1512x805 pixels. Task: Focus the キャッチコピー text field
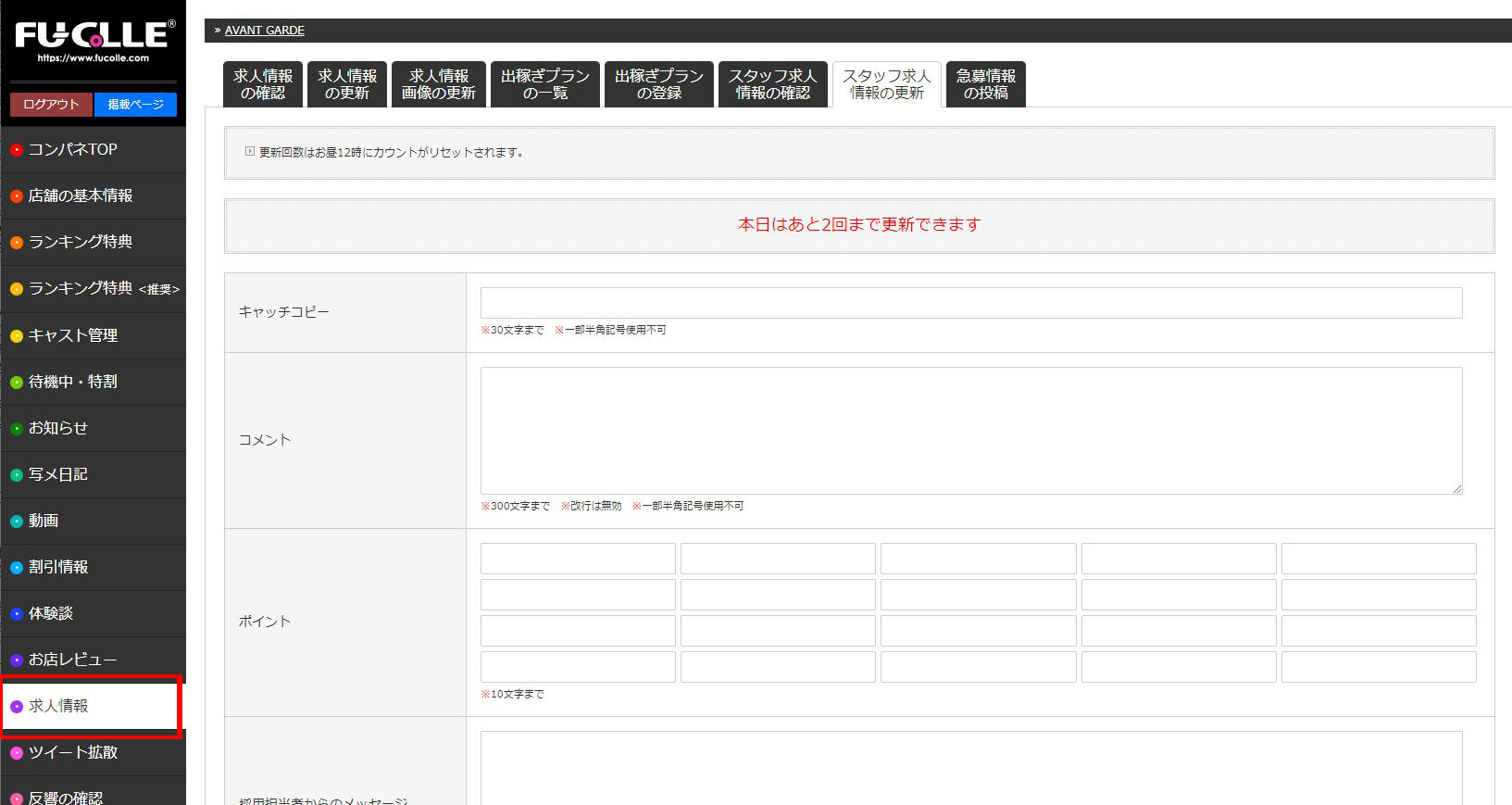pos(970,303)
